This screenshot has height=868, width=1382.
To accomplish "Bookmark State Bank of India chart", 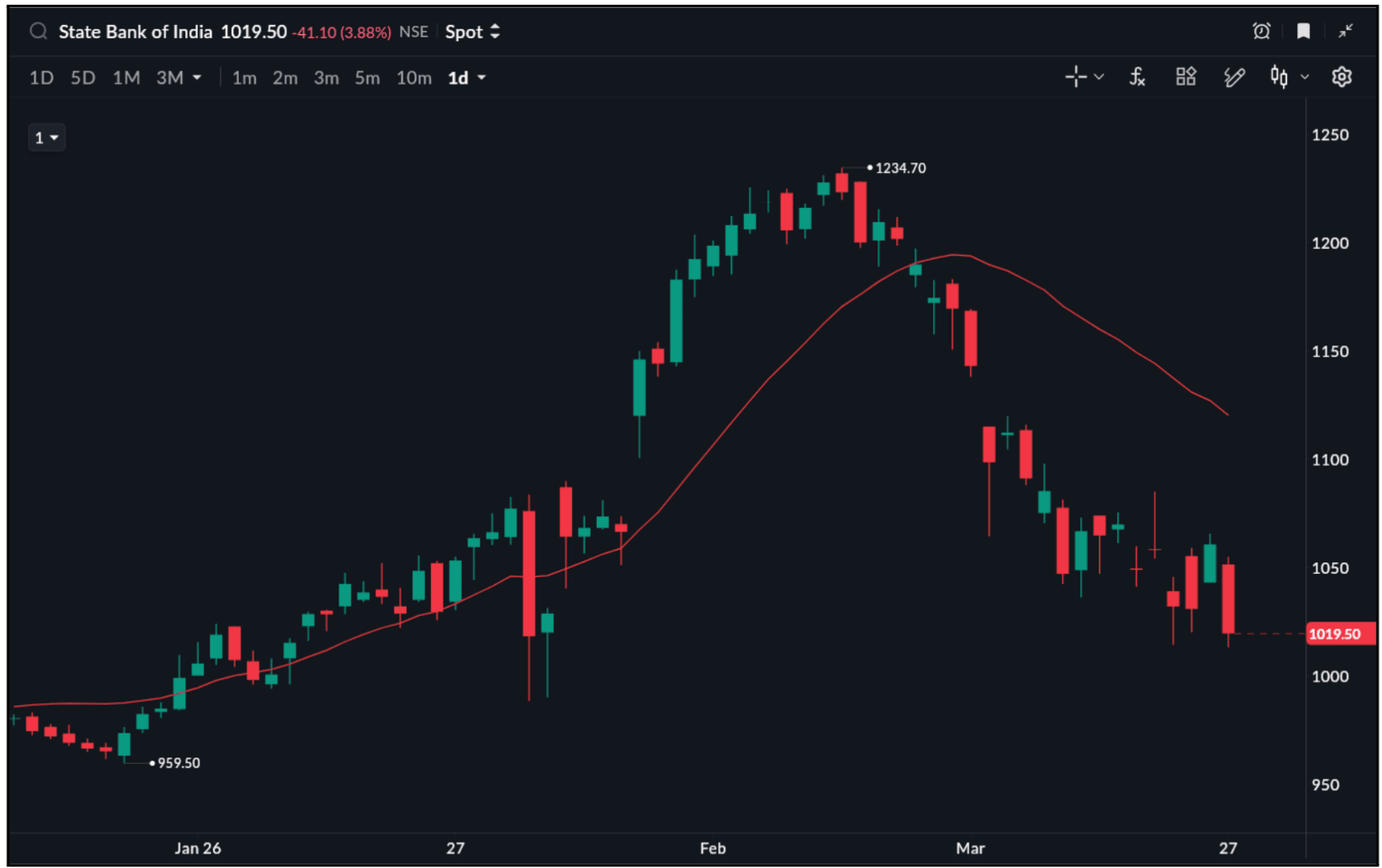I will pyautogui.click(x=1303, y=31).
